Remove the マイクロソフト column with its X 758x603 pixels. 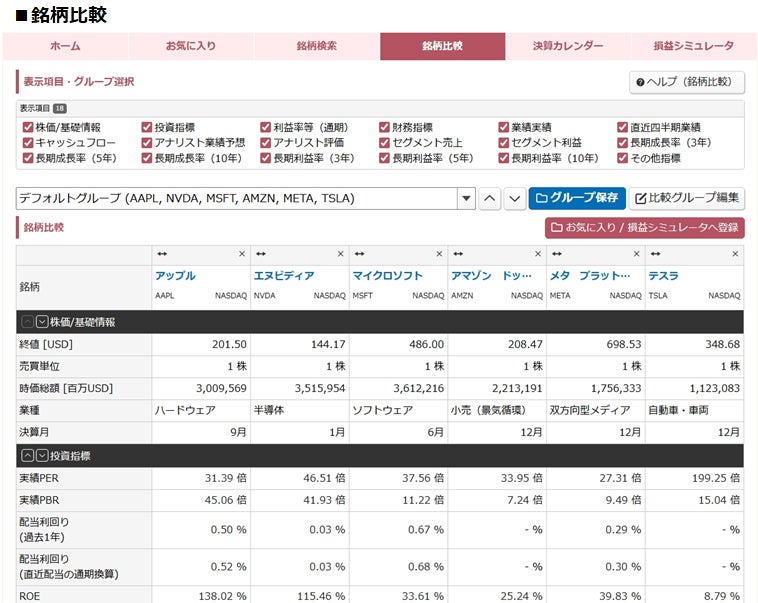point(439,254)
